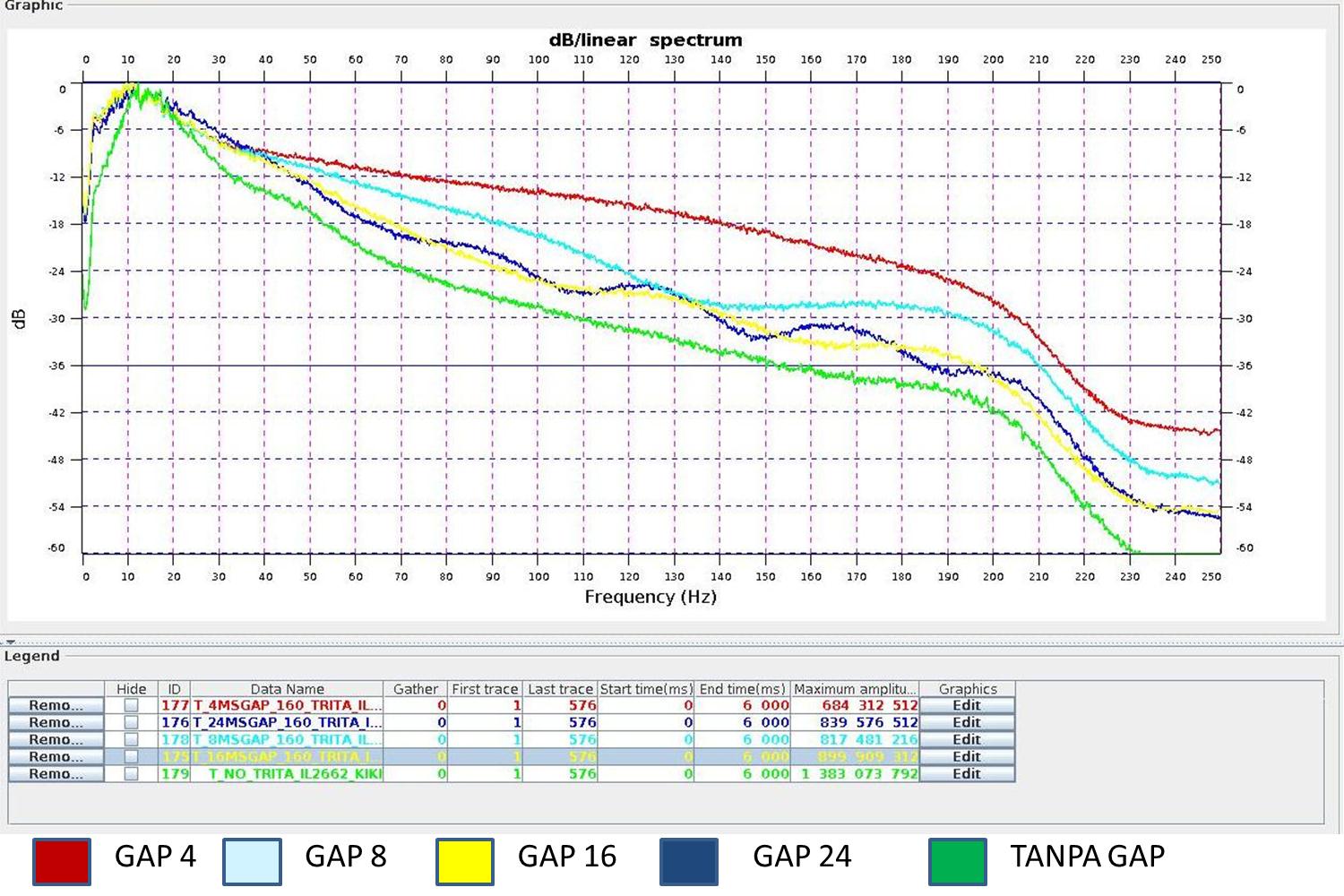
Task: Hide the T_4MSGAP_160_TRITA dataset
Action: (x=131, y=705)
